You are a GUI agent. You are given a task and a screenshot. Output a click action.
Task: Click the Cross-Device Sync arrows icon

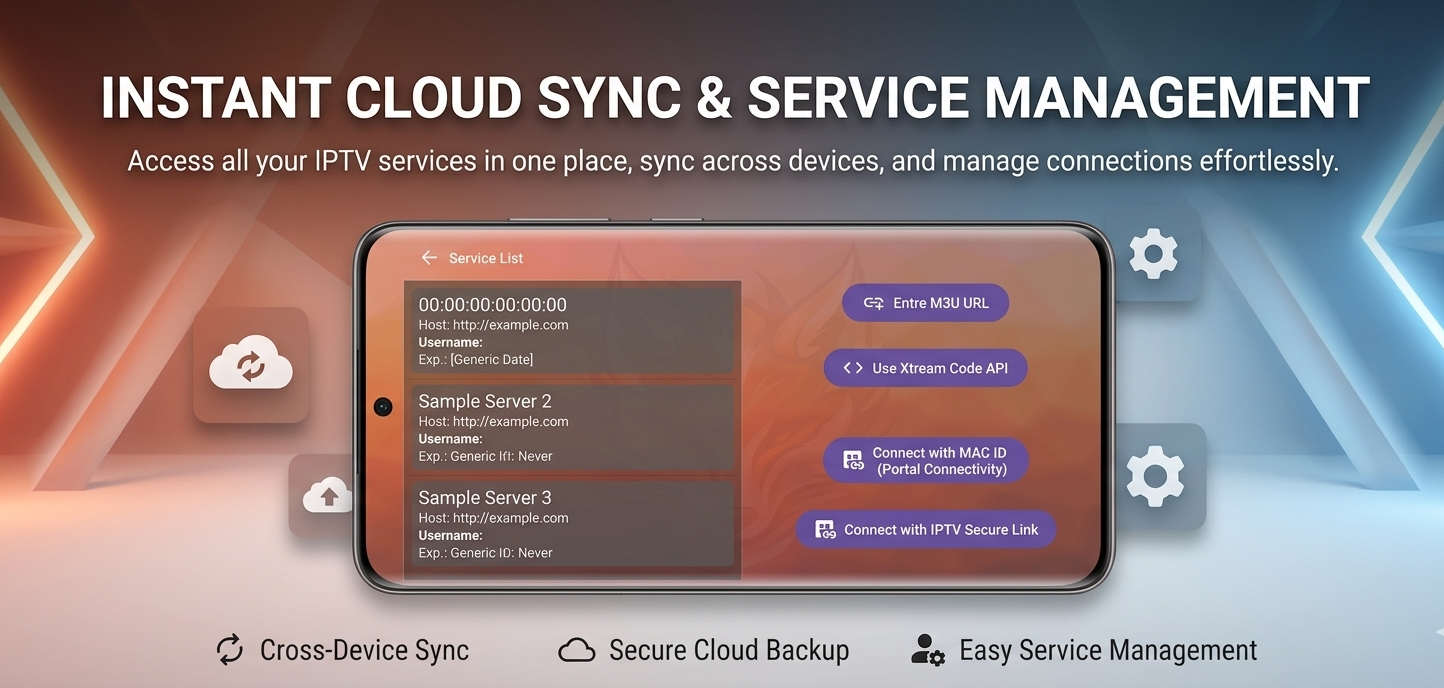click(230, 650)
